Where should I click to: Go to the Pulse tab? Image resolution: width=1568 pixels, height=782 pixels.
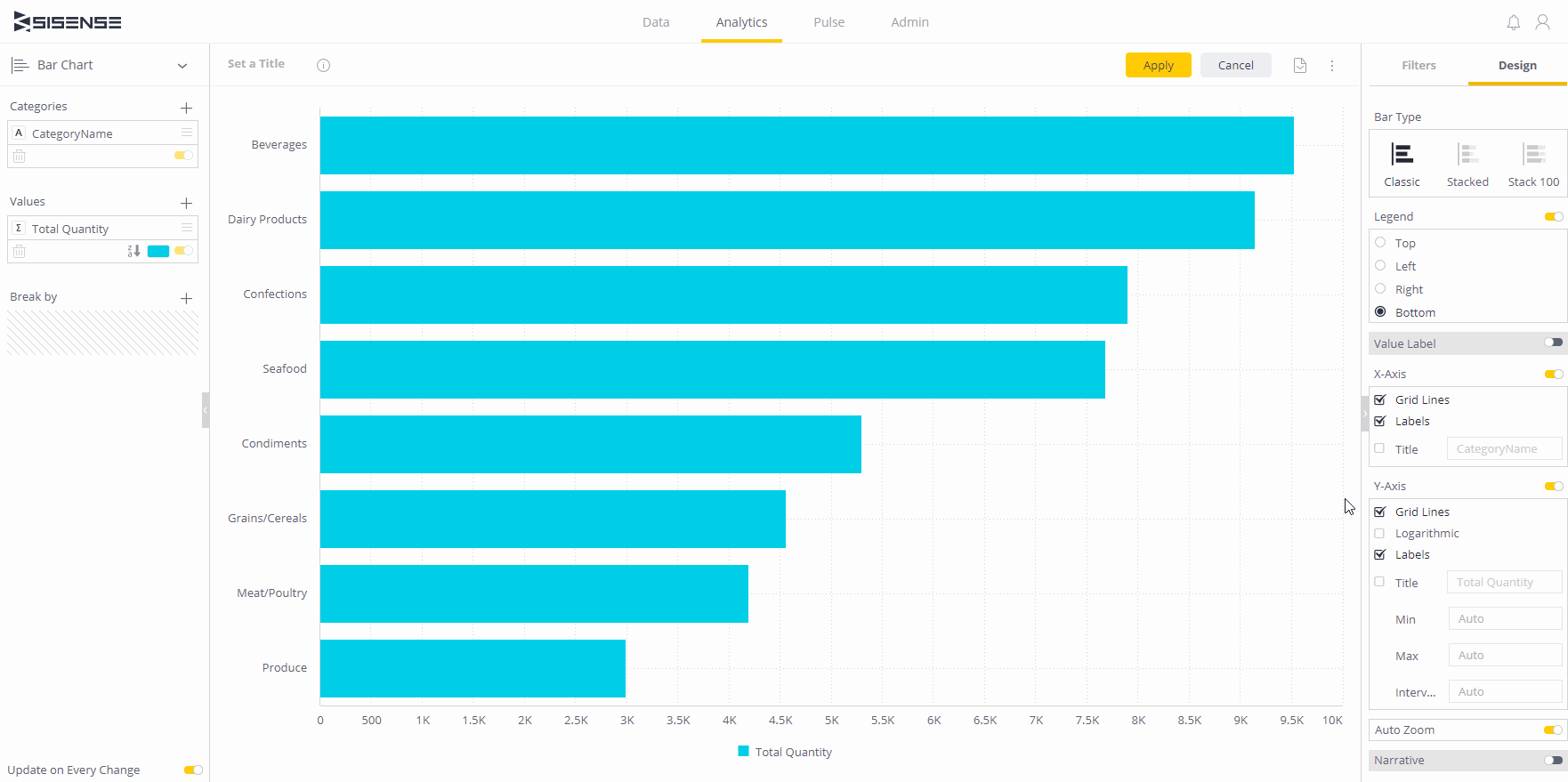coord(828,22)
